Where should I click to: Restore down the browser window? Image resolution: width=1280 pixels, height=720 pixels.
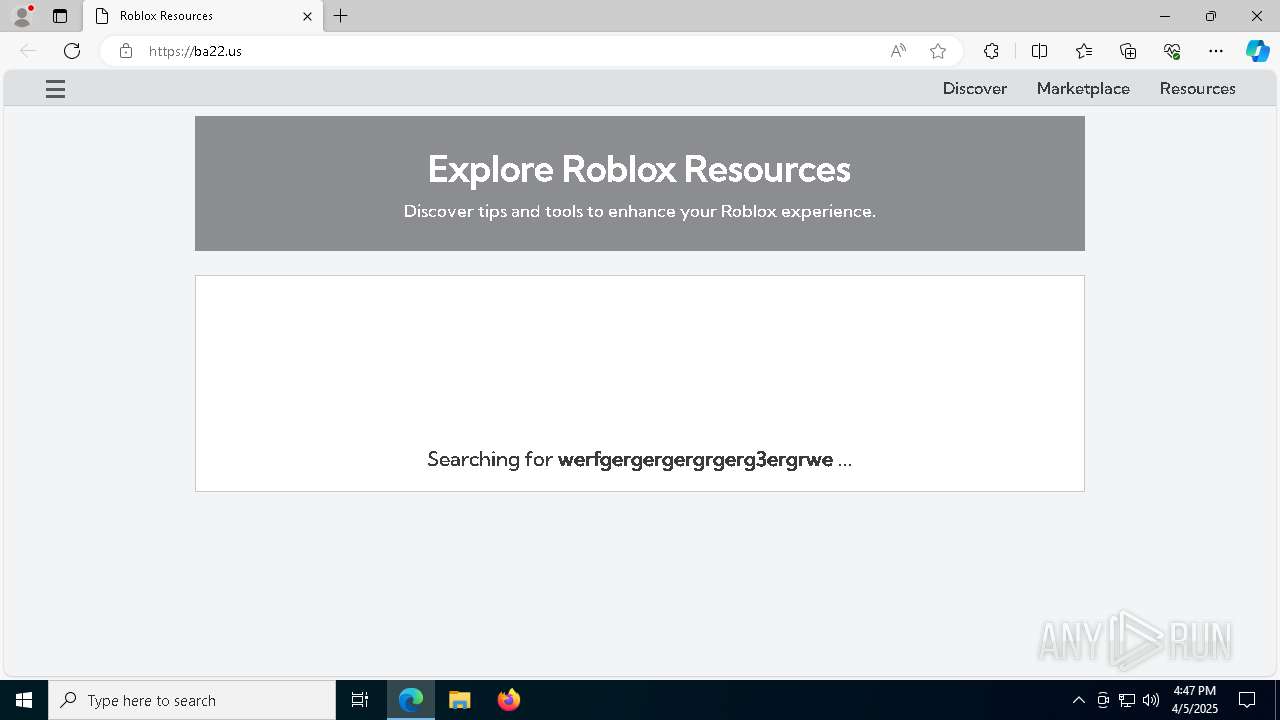[x=1211, y=16]
